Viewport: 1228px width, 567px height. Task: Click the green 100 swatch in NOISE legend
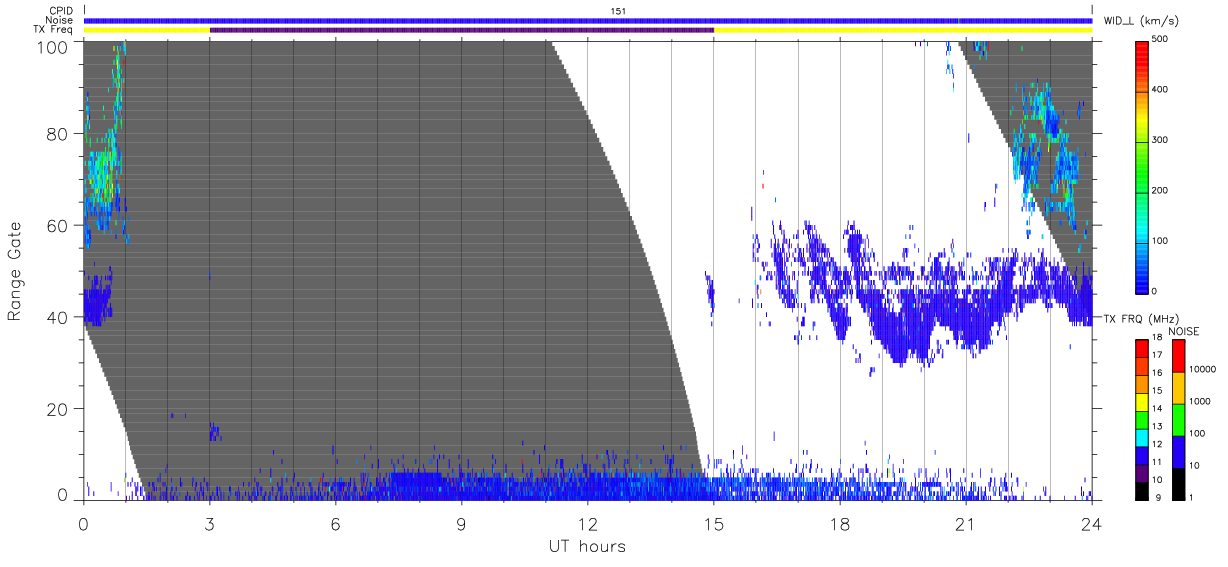pos(1178,419)
